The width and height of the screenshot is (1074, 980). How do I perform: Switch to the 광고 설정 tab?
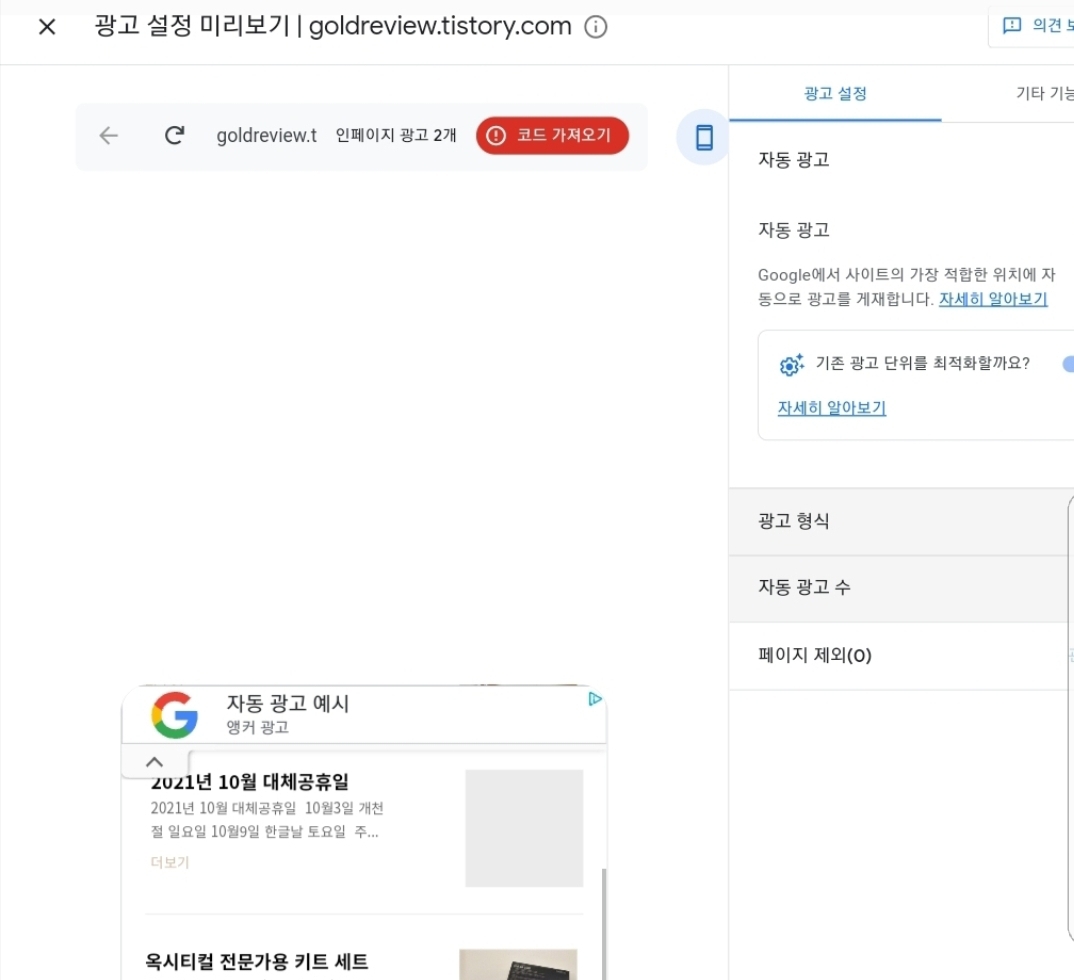(835, 94)
